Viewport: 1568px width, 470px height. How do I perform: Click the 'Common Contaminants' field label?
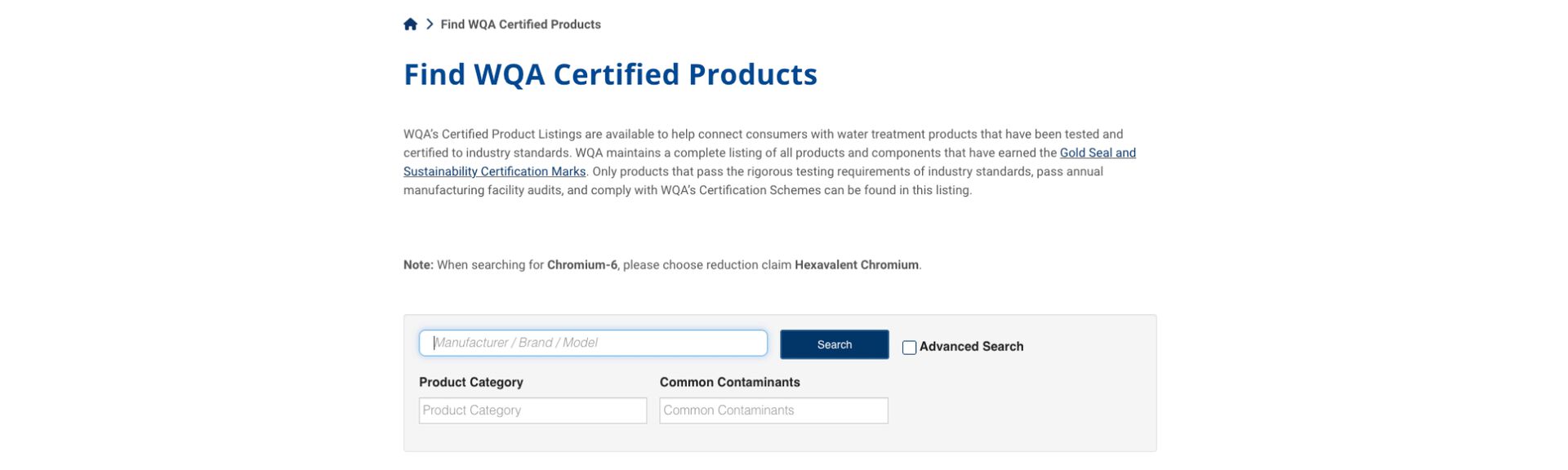click(x=729, y=382)
